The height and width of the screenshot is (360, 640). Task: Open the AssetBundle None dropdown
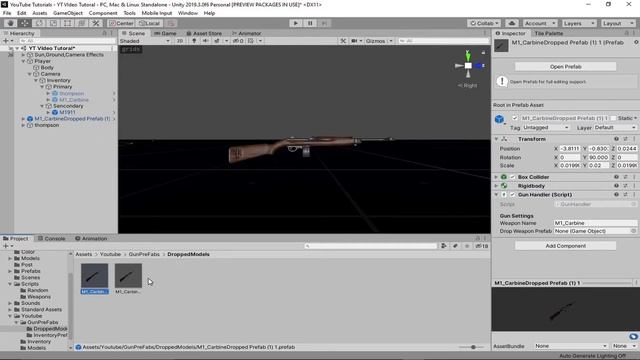[x=571, y=346]
